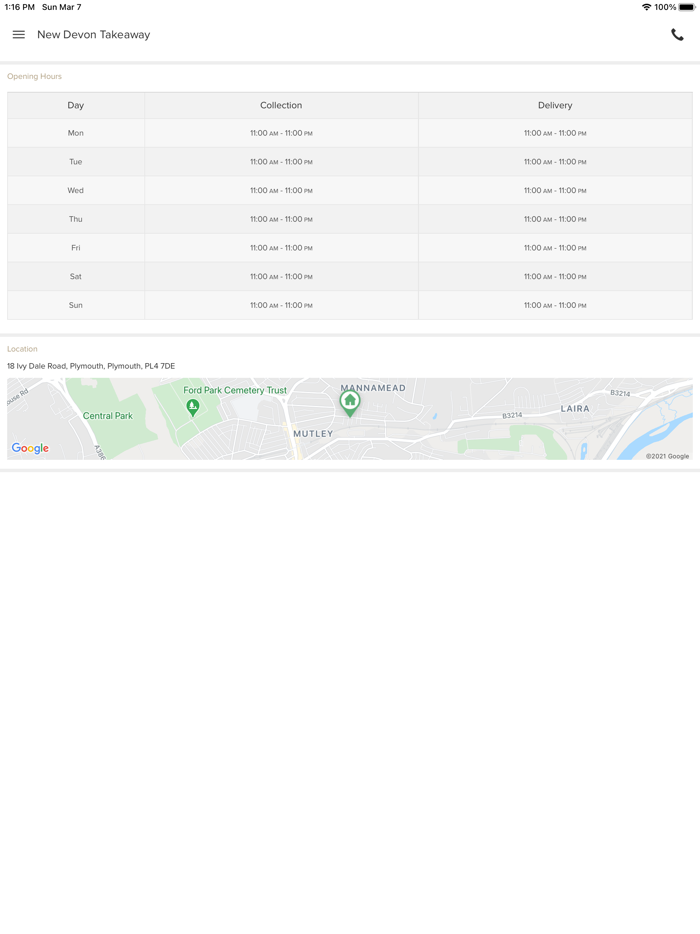Tap Friday's collection hours cell
The image size is (700, 934).
pos(281,248)
